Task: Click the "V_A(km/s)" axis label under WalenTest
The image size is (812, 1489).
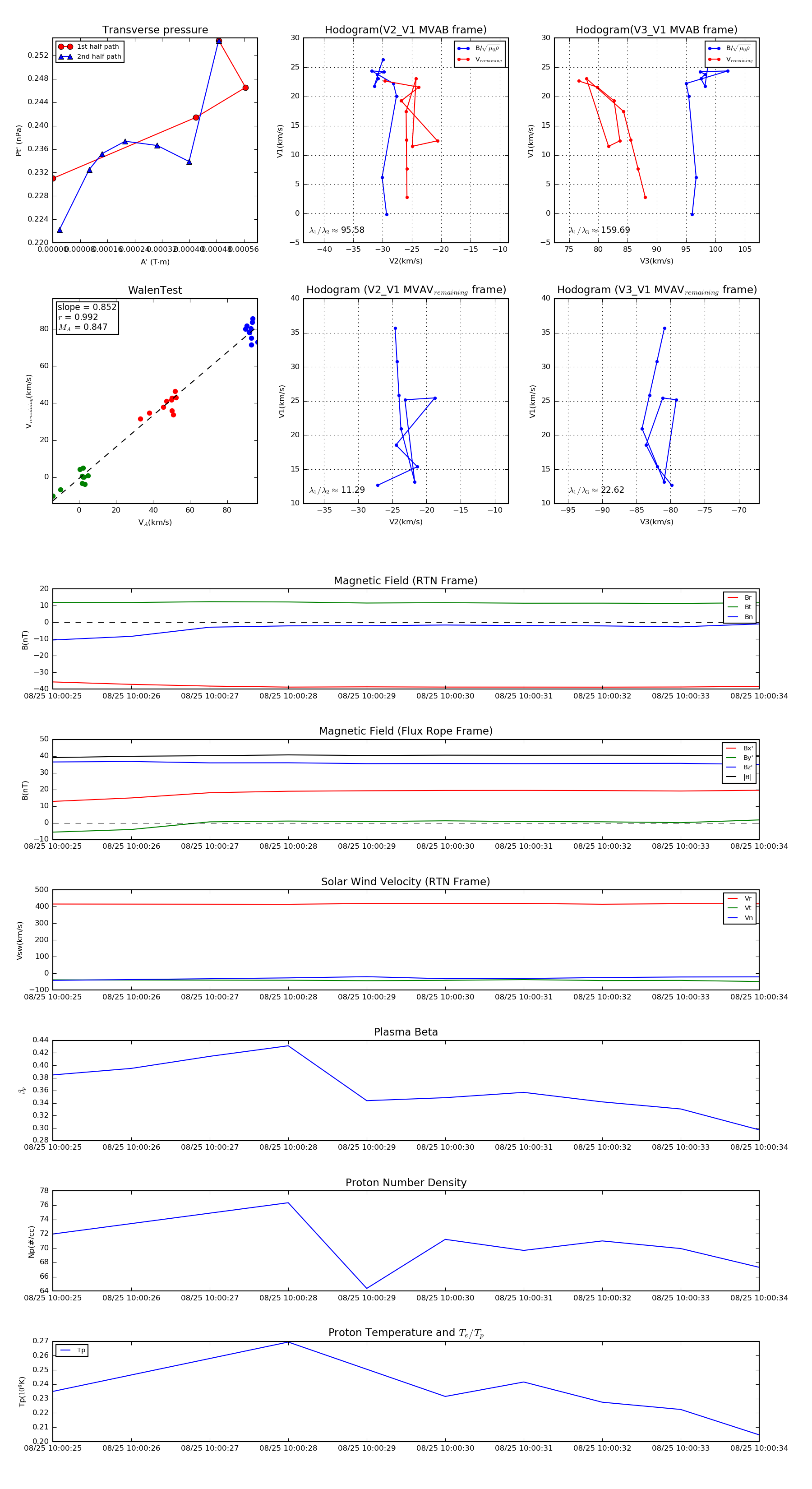Action: (155, 523)
